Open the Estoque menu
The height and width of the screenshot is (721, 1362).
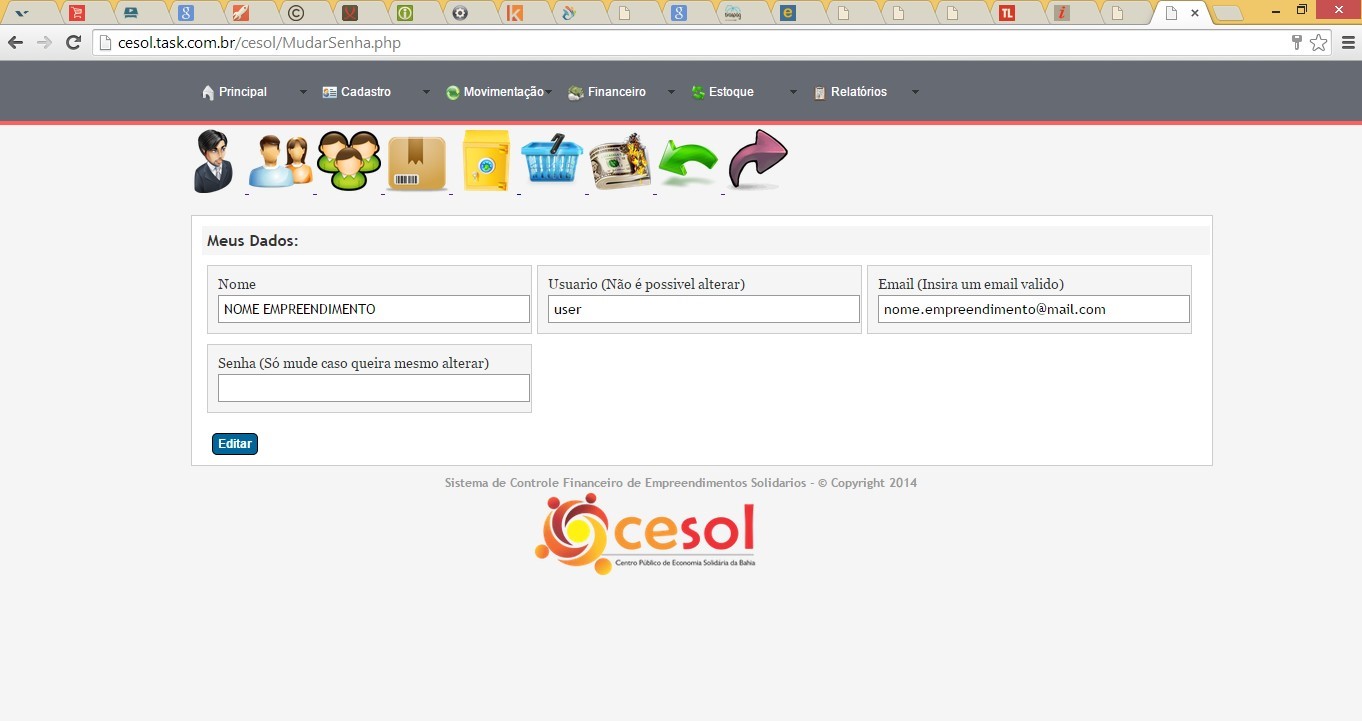[730, 92]
